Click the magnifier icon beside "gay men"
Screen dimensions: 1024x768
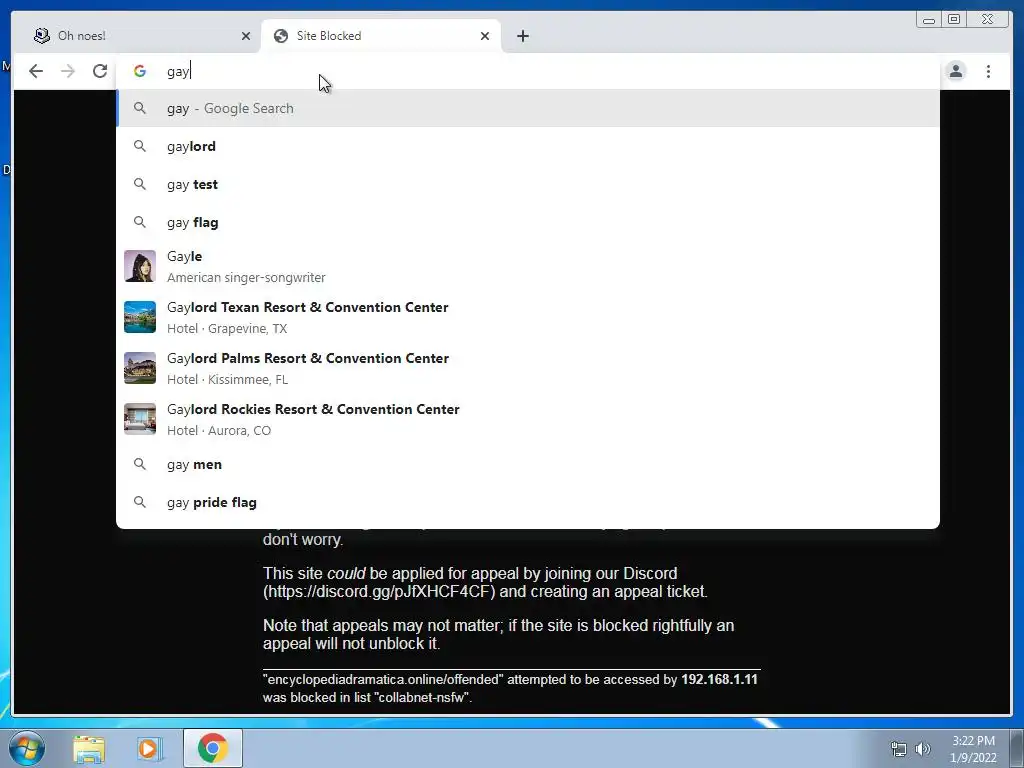pyautogui.click(x=140, y=464)
